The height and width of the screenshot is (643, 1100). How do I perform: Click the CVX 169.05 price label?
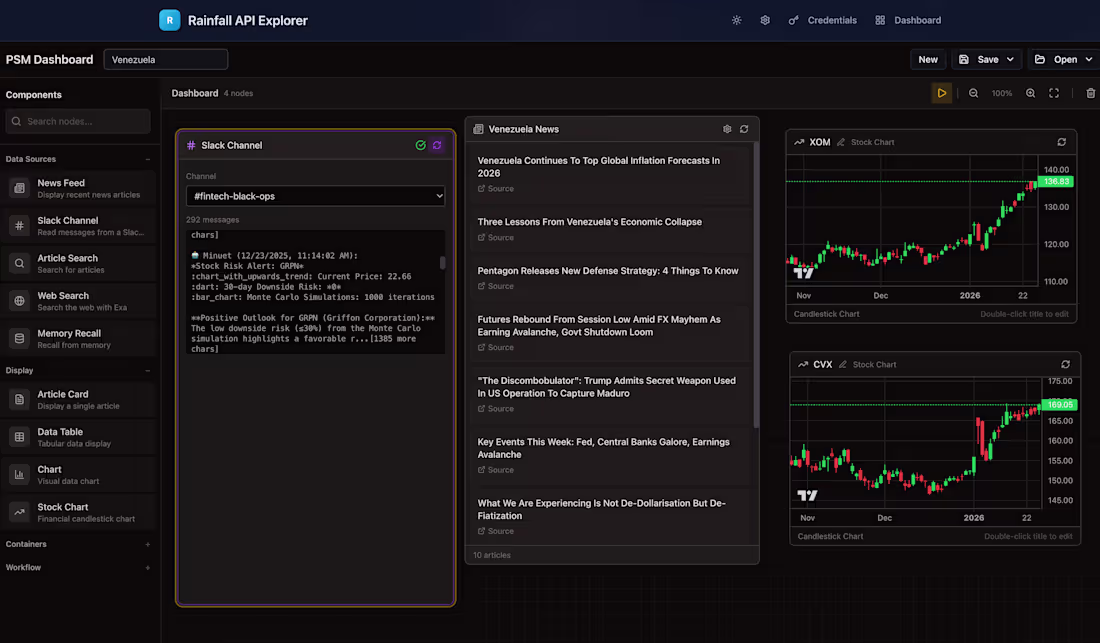[1059, 405]
